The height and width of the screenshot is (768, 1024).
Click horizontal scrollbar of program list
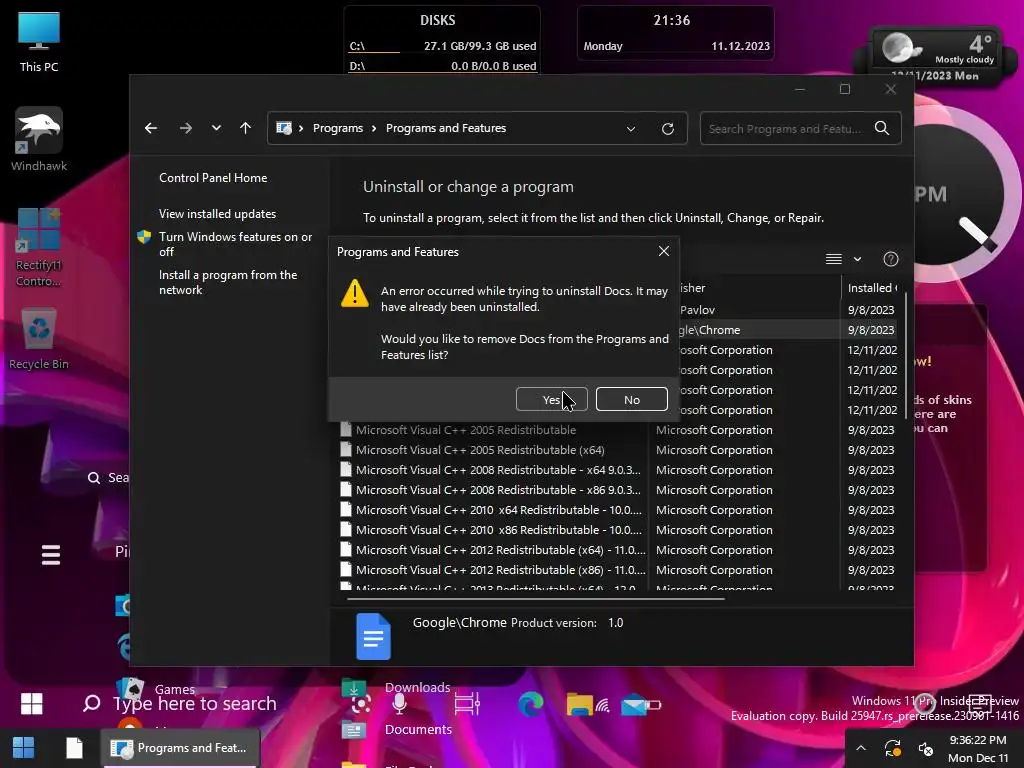point(536,598)
